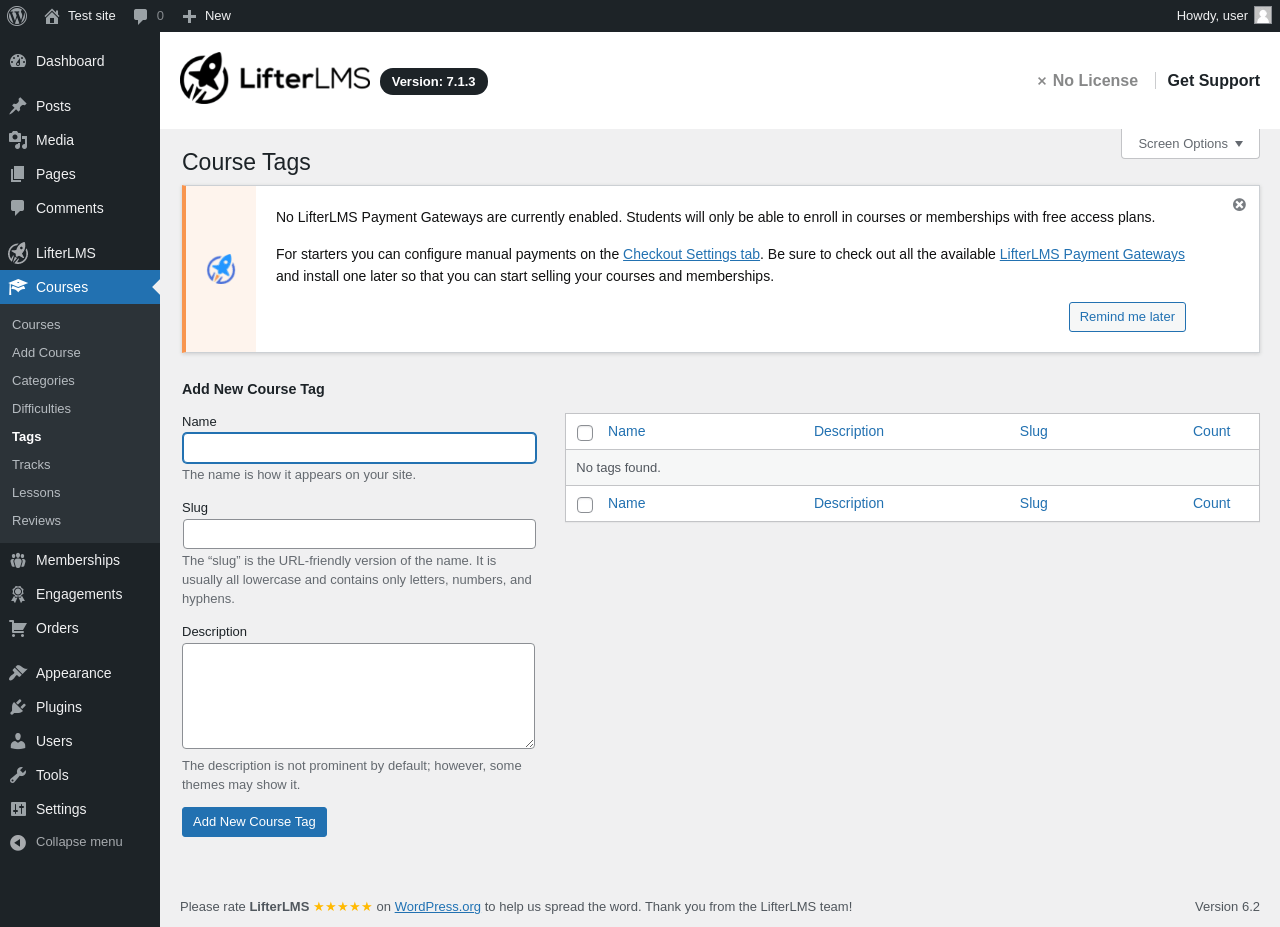Open the New content menu
Viewport: 1280px width, 927px height.
(x=207, y=16)
